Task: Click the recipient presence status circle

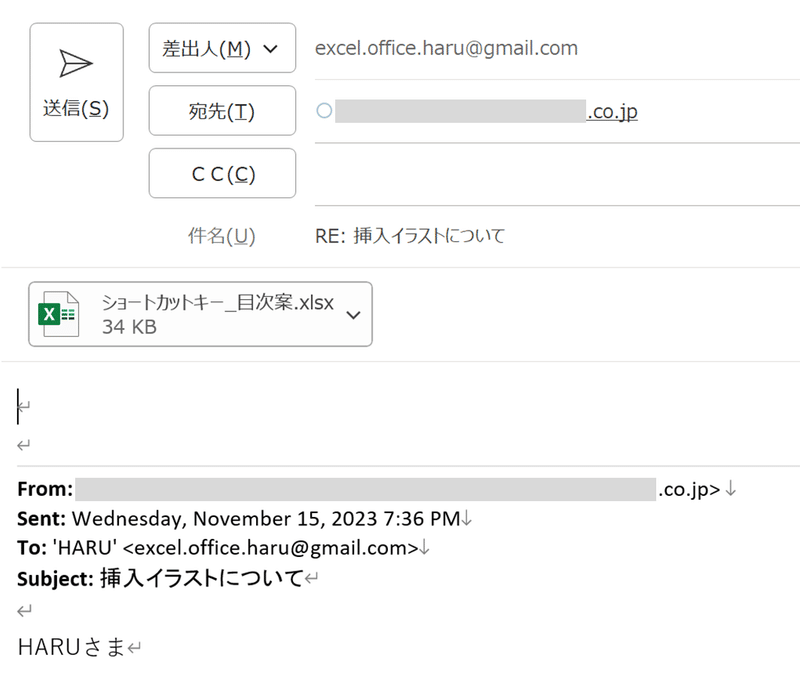Action: tap(323, 111)
